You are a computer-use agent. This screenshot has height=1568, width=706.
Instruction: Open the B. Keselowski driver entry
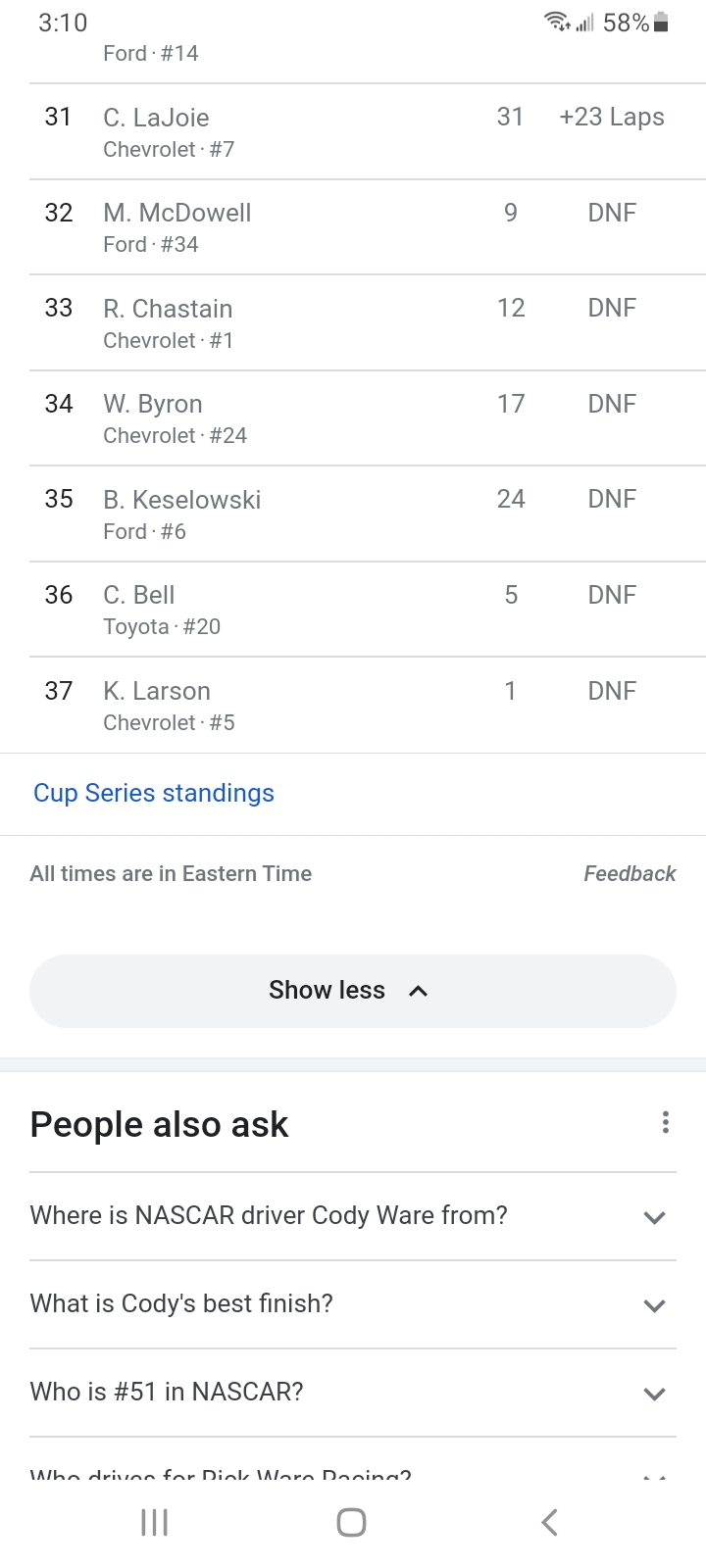point(353,514)
